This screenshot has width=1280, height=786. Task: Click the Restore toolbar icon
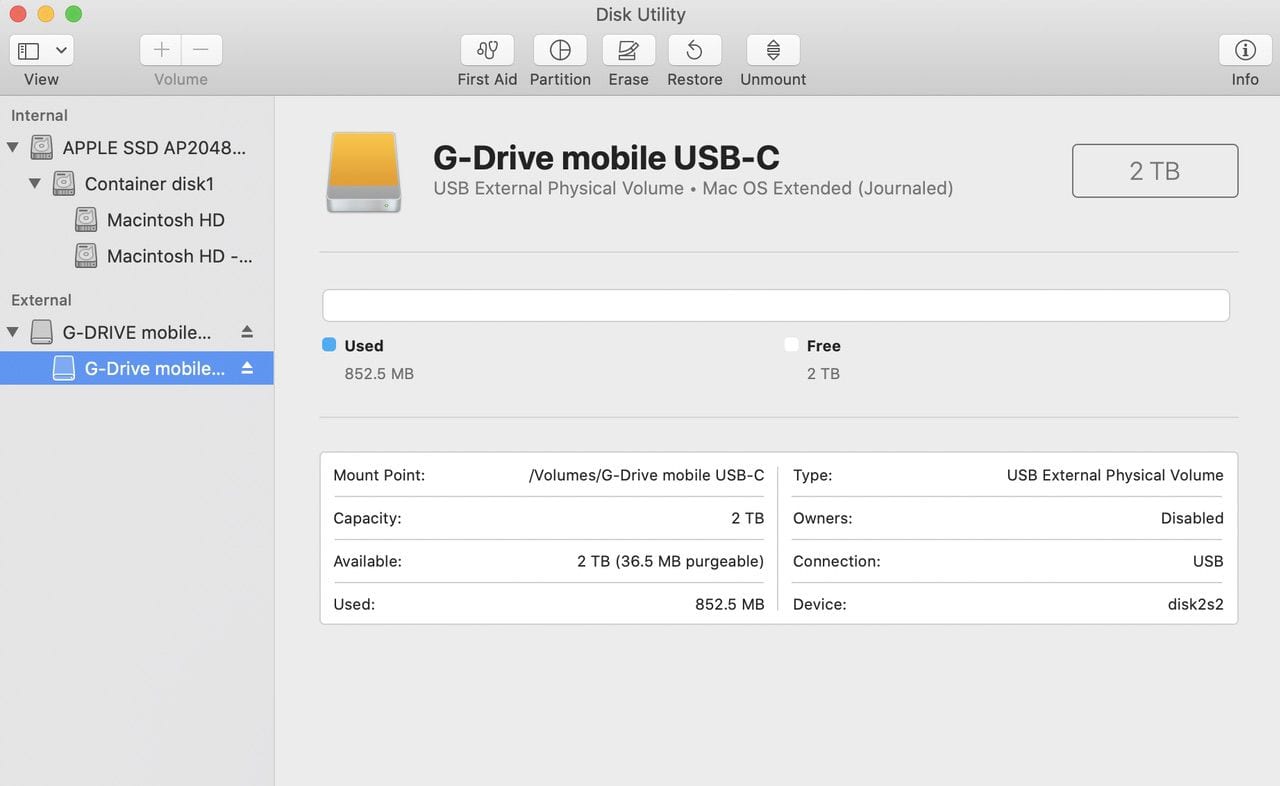point(694,50)
